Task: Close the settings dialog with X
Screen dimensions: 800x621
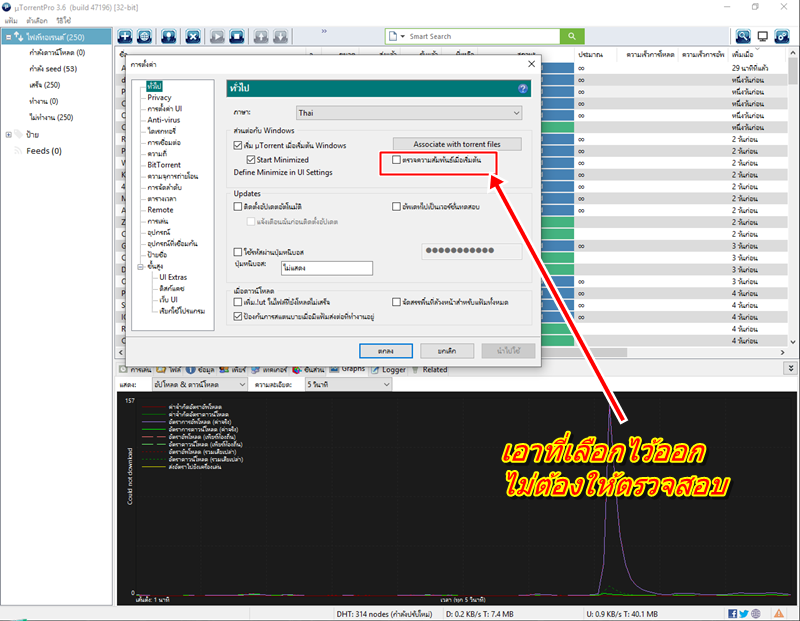Action: click(532, 64)
